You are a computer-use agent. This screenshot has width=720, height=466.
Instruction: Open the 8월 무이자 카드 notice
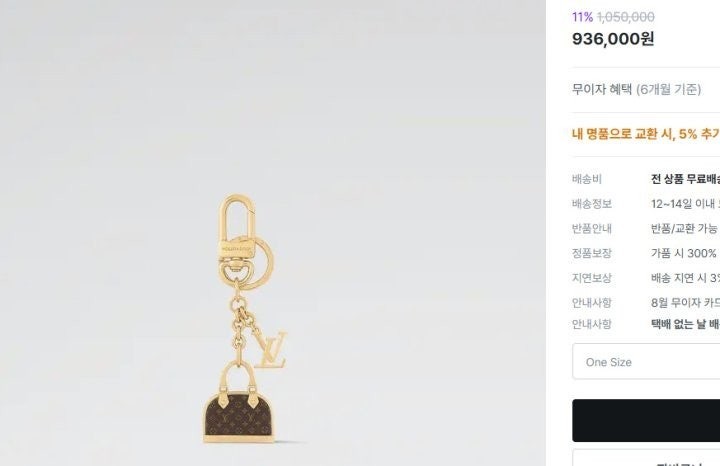point(685,302)
